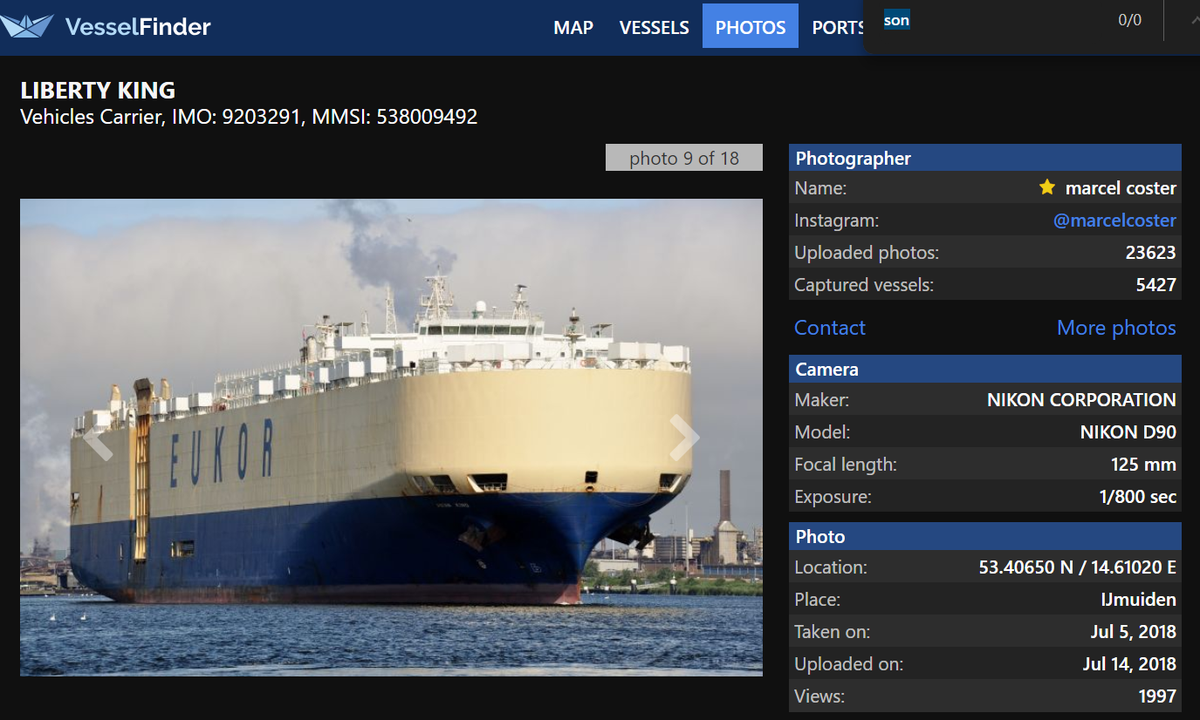Select the captured vessels count 5427
1200x720 pixels.
(x=1156, y=285)
